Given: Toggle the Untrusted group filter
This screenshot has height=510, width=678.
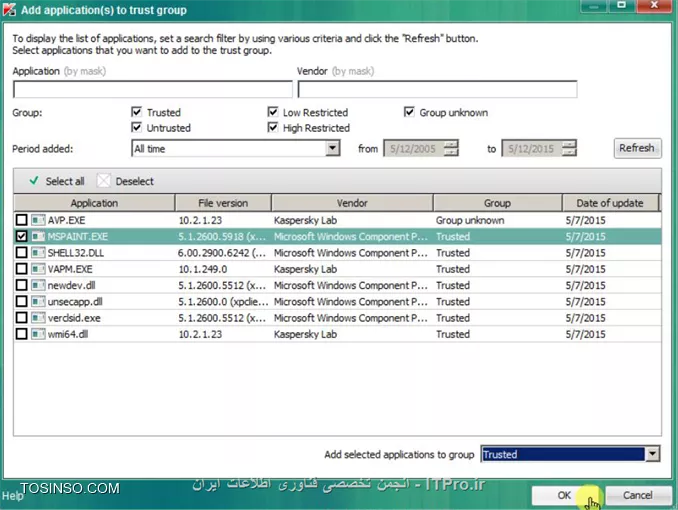Looking at the screenshot, I should (x=137, y=128).
